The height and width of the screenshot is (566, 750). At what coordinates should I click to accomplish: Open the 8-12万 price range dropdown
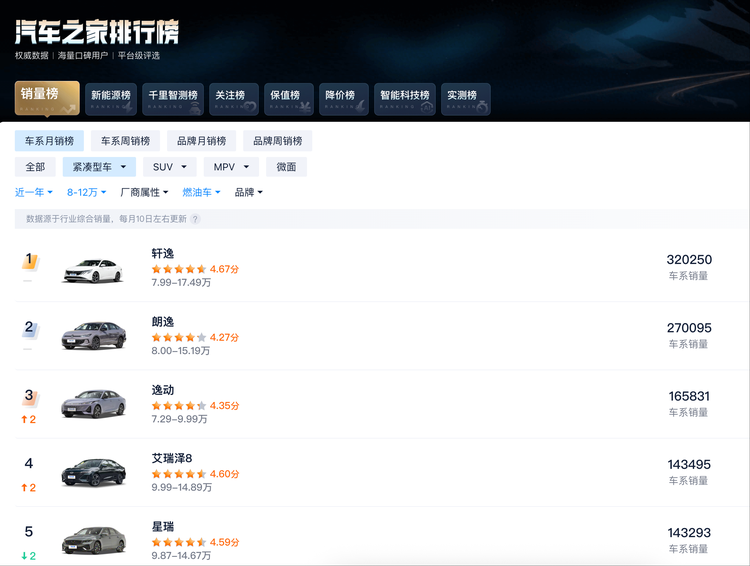pos(87,192)
